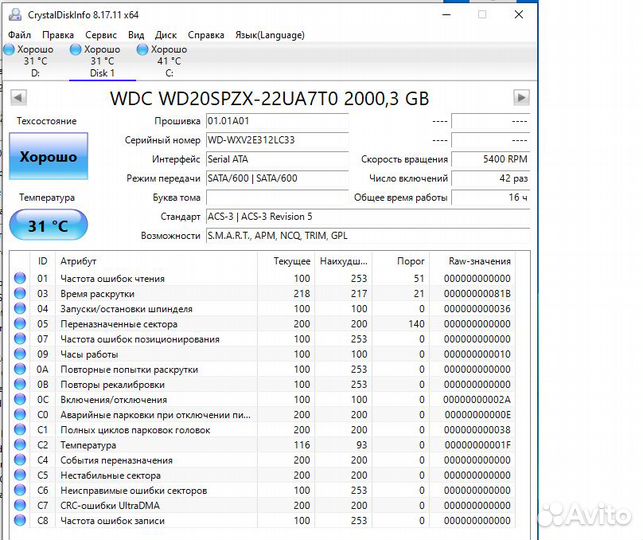Click the Интерфейс field Serial ATA

[277, 159]
